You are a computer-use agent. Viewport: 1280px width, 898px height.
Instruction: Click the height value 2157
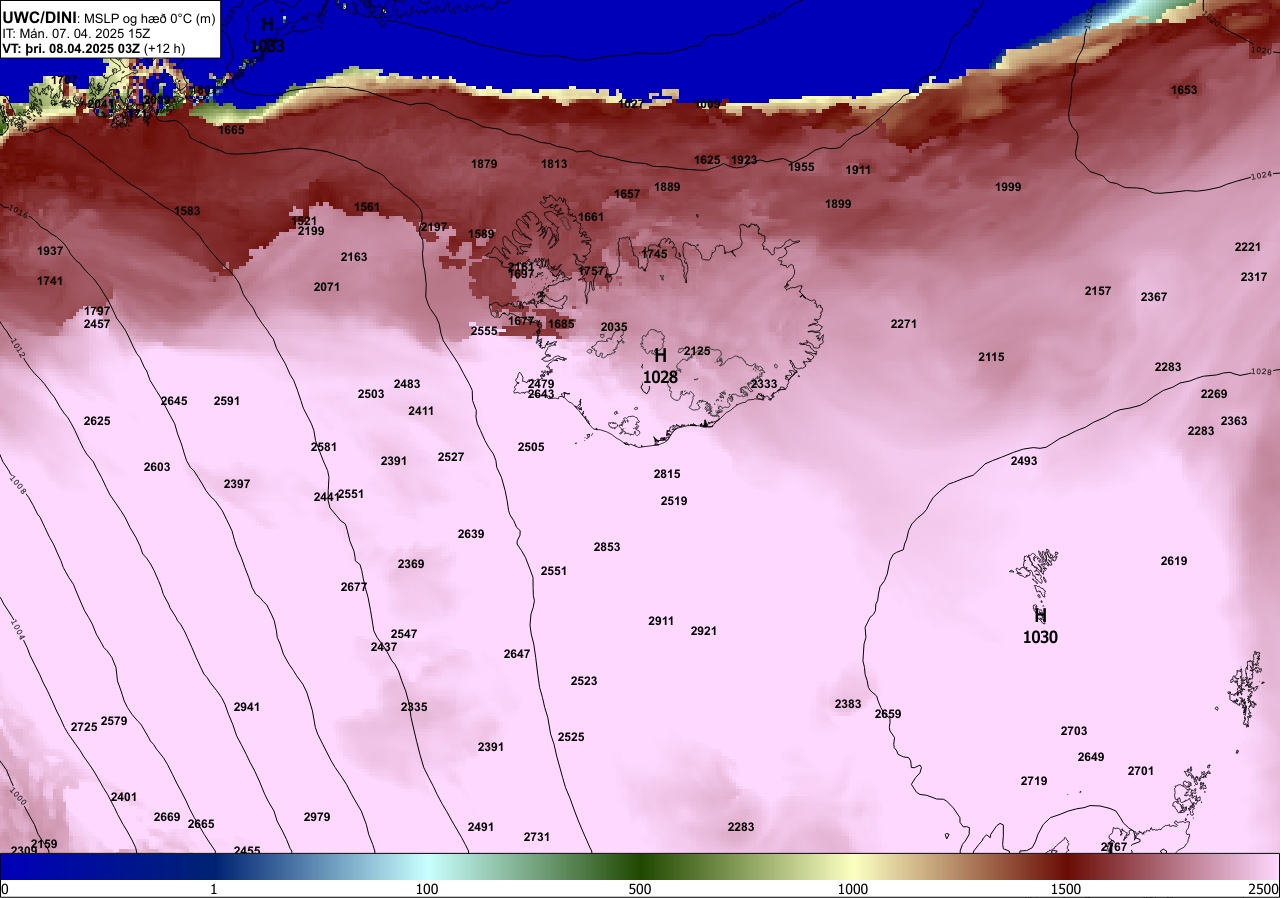(x=1098, y=291)
